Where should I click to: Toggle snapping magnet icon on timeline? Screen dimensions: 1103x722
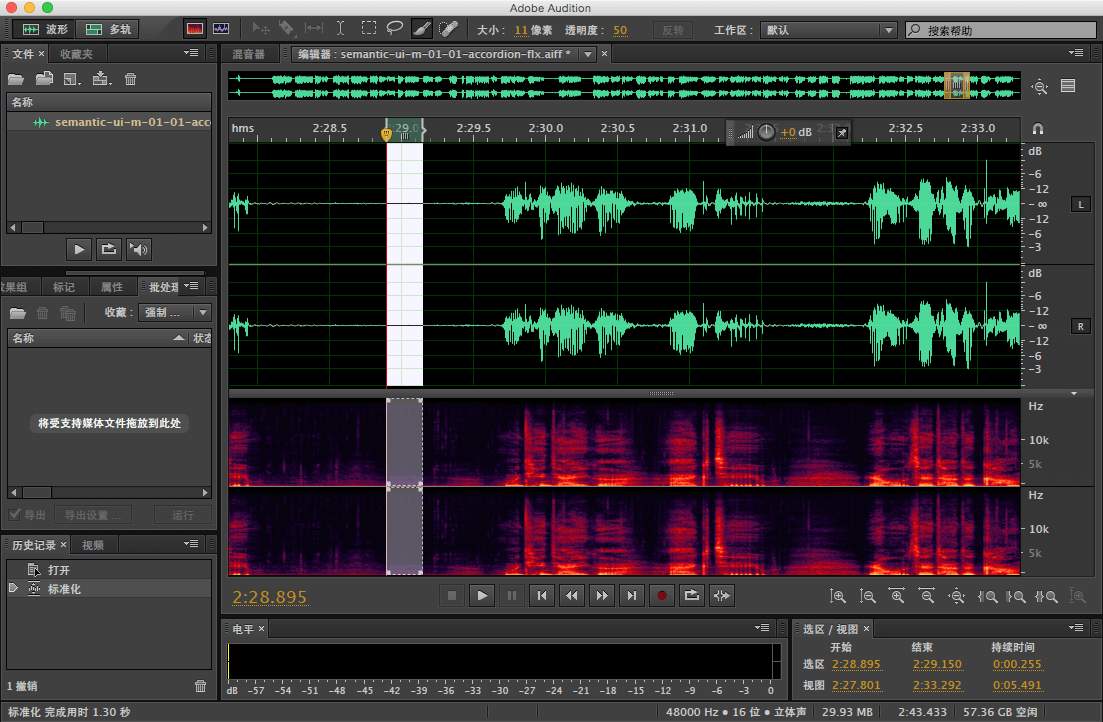tap(1038, 129)
